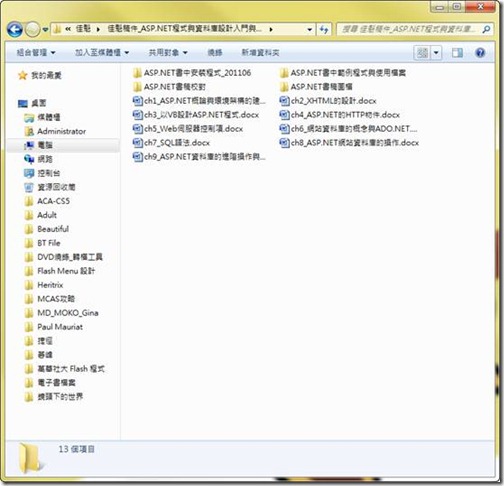Expand the address bar history dropdown
Viewport: 504px width, 486px height.
(310, 30)
